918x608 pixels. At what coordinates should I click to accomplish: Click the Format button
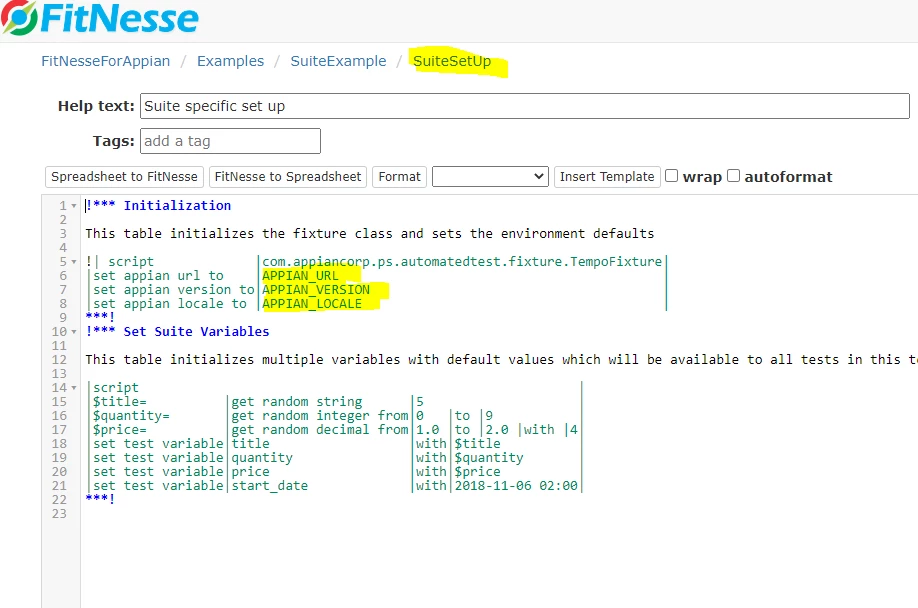pos(399,177)
